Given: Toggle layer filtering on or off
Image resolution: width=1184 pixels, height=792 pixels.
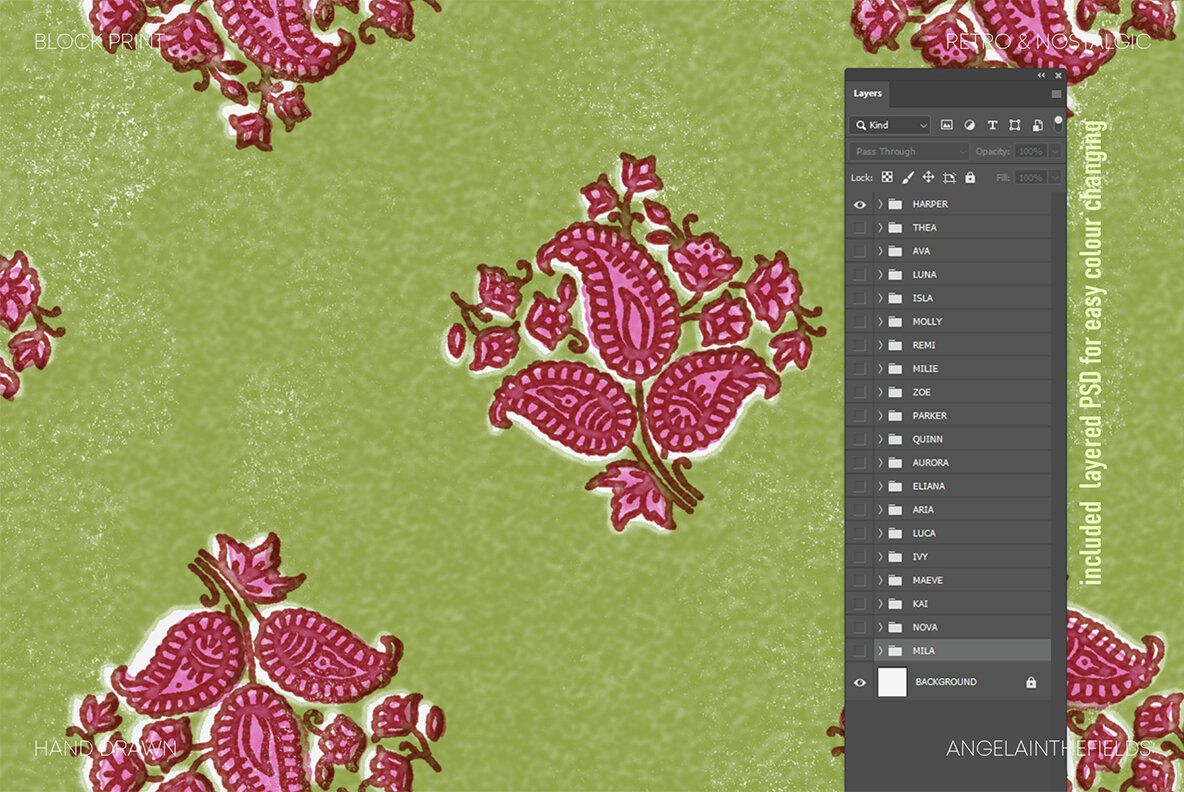Looking at the screenshot, I should click(1058, 122).
